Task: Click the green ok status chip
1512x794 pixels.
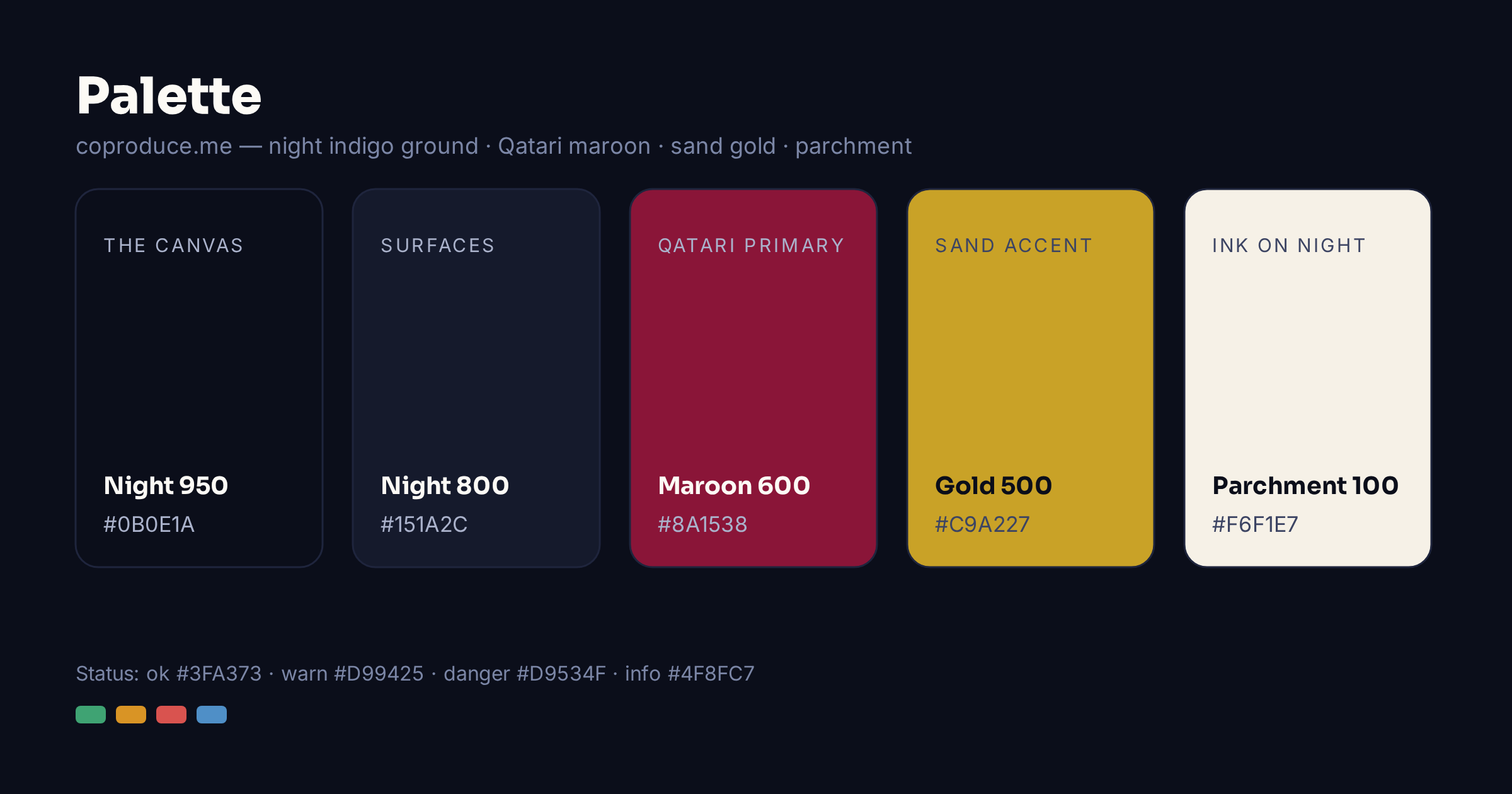Action: [91, 715]
